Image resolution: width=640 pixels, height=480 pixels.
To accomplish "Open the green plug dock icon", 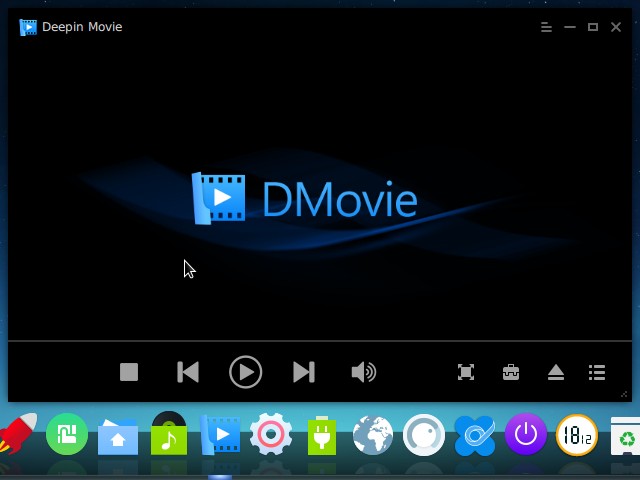I will pyautogui.click(x=322, y=435).
